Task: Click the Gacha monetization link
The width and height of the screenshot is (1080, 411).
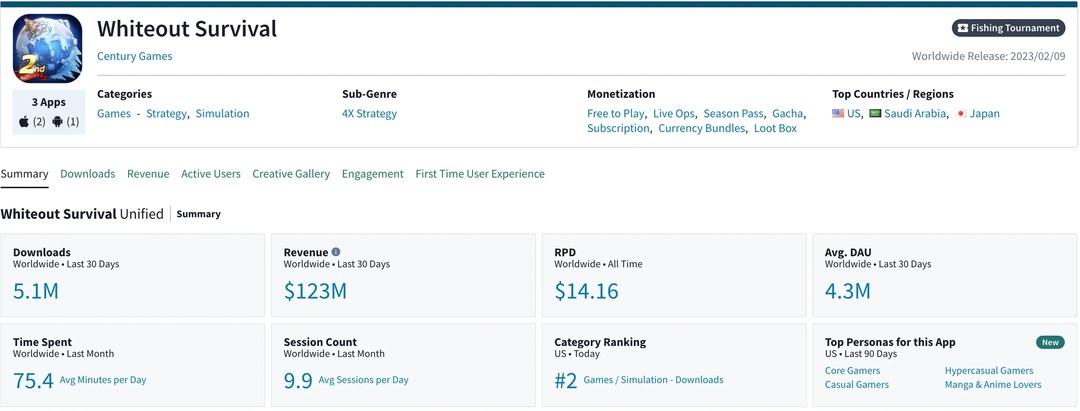Action: click(x=787, y=114)
